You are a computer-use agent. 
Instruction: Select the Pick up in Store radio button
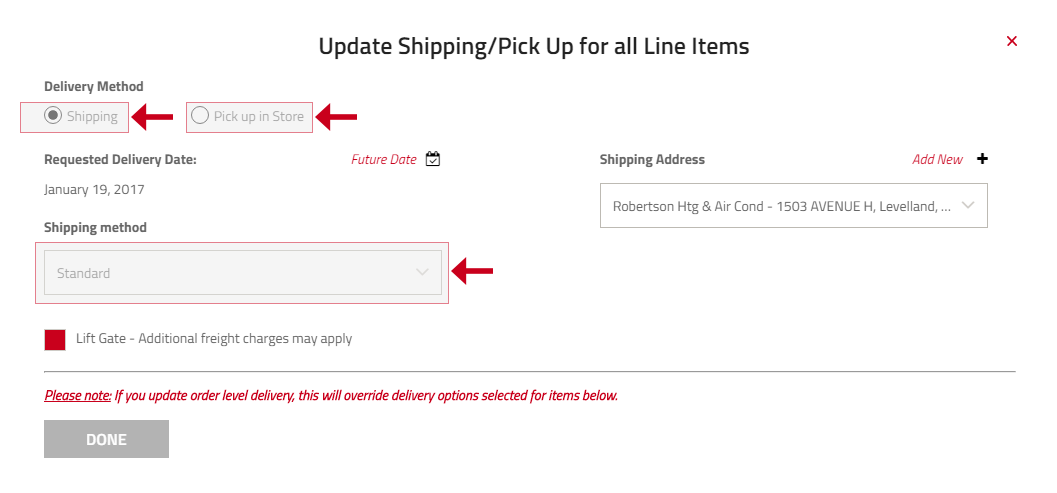tap(200, 116)
